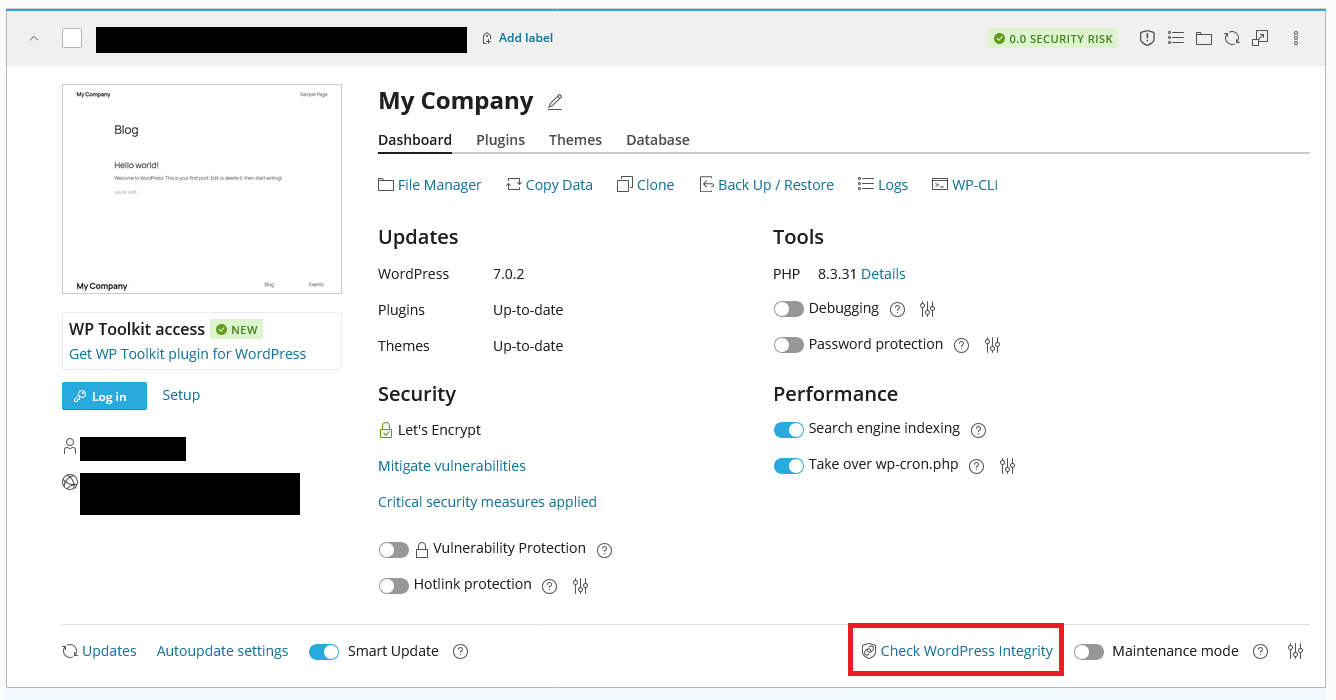Open Autoupdate settings
The width and height of the screenshot is (1336, 700).
click(x=222, y=651)
